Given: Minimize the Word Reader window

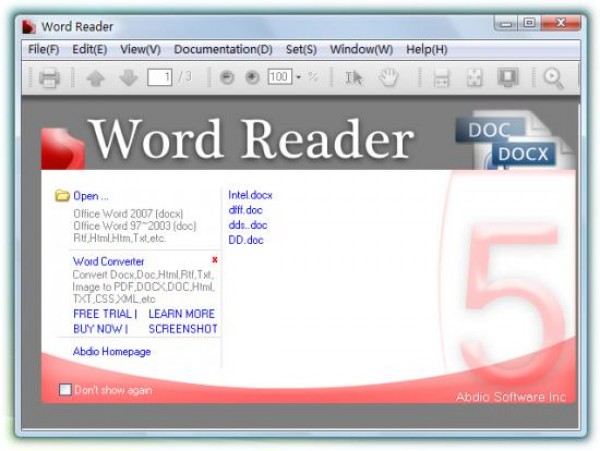Looking at the screenshot, I should [506, 23].
